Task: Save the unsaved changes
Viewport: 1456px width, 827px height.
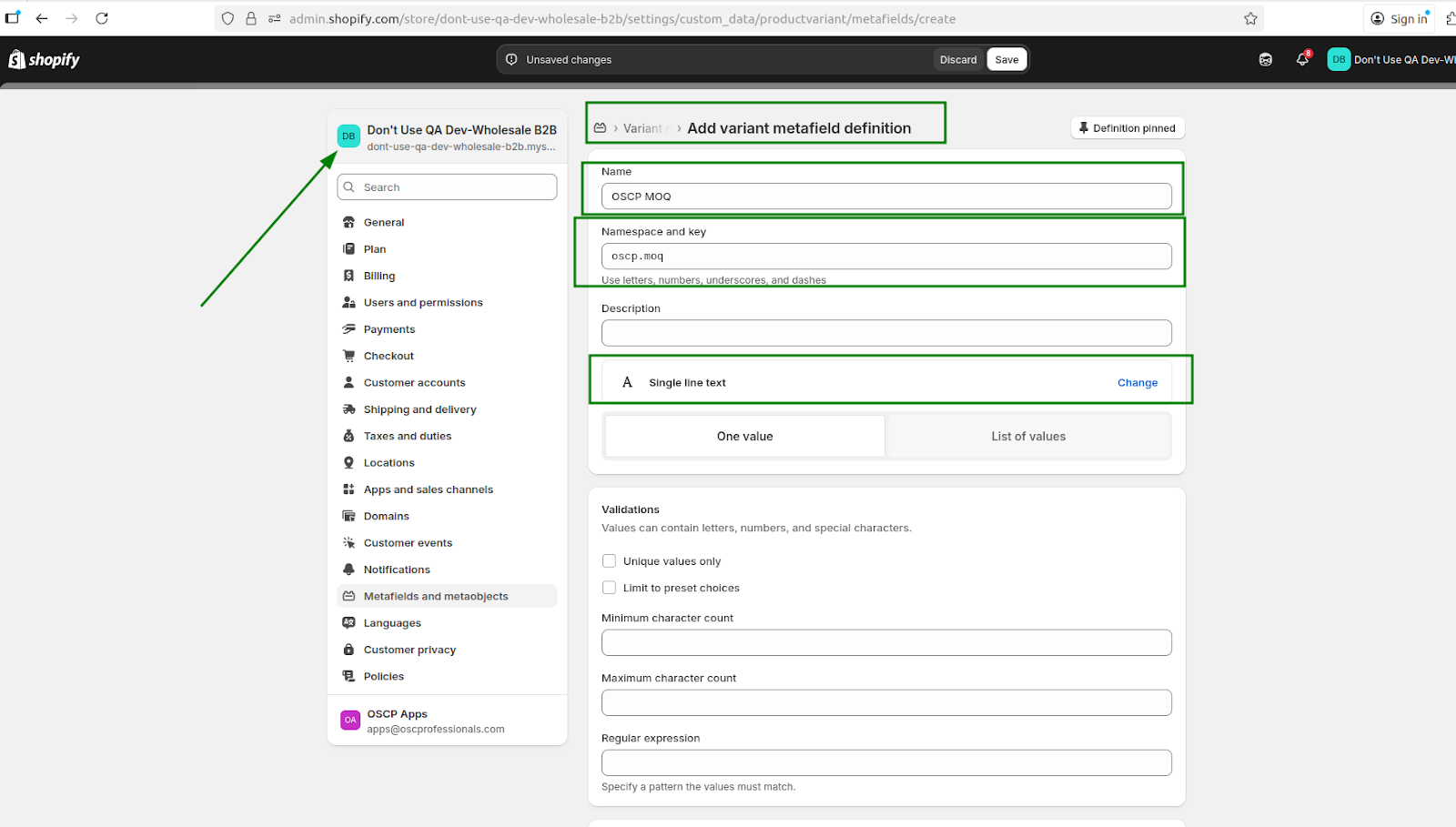Action: click(x=1006, y=60)
